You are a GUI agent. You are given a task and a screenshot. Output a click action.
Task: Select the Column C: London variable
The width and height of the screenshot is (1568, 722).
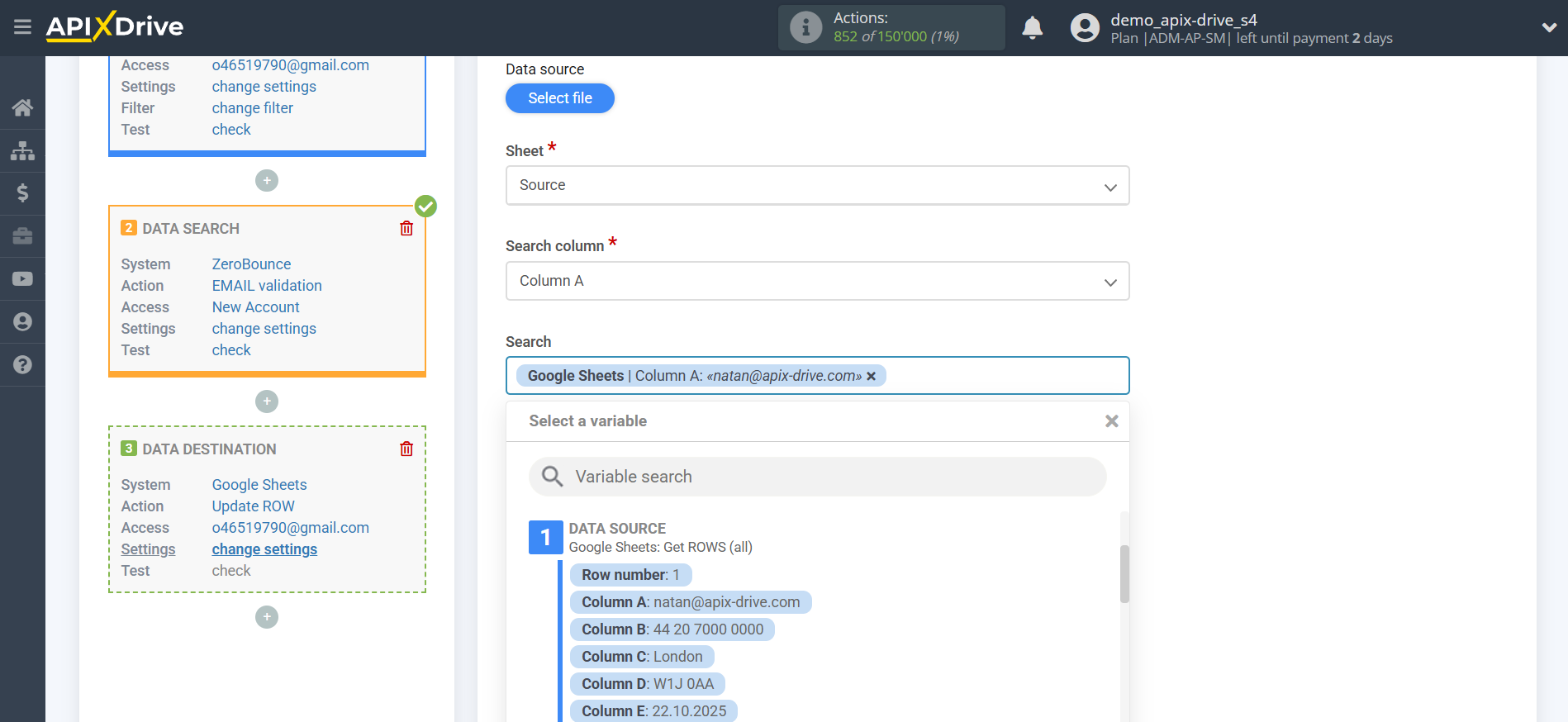[x=642, y=657]
